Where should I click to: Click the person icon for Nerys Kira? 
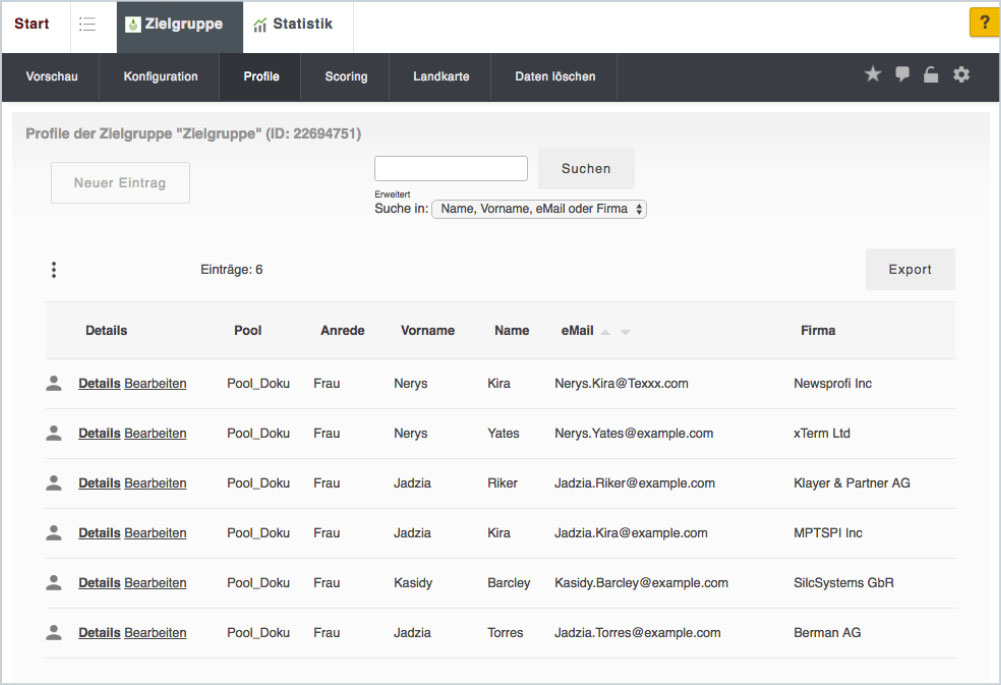coord(54,383)
